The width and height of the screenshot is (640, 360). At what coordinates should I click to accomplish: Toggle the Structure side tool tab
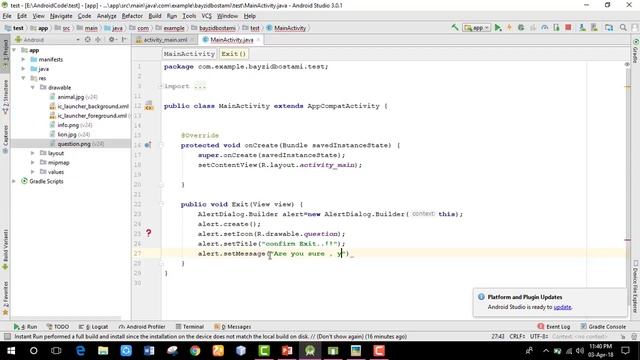tap(5, 96)
